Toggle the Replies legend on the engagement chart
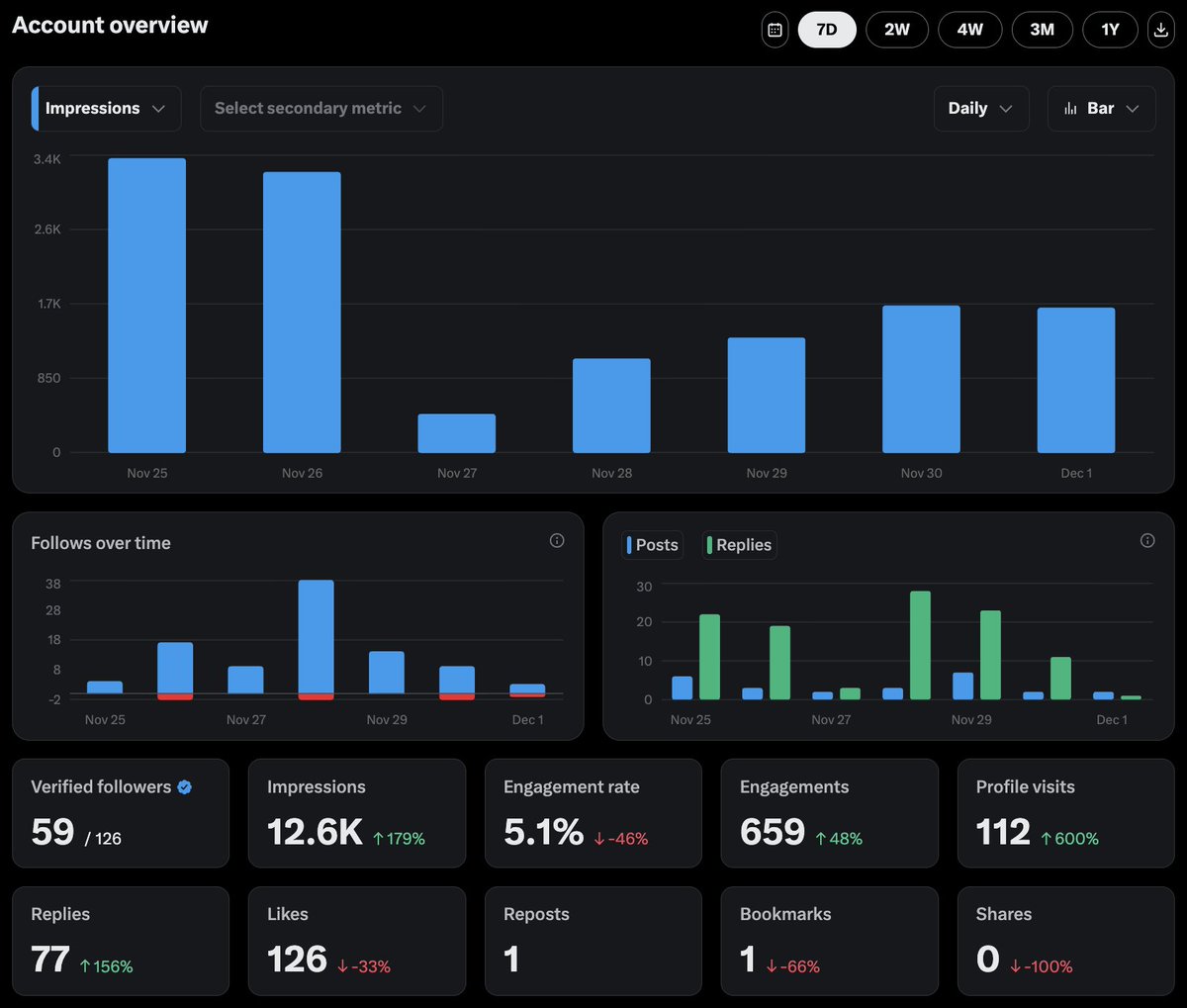 739,544
